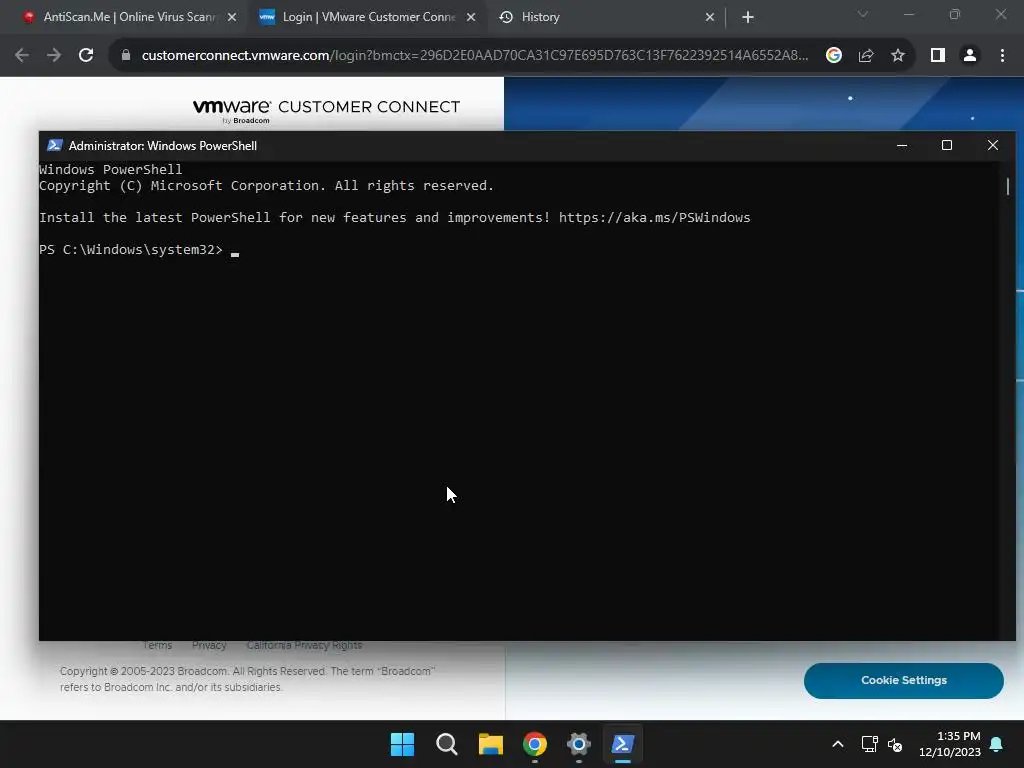This screenshot has height=768, width=1024.
Task: Click the PowerShell vertical scrollbar thumb
Action: click(x=1008, y=186)
